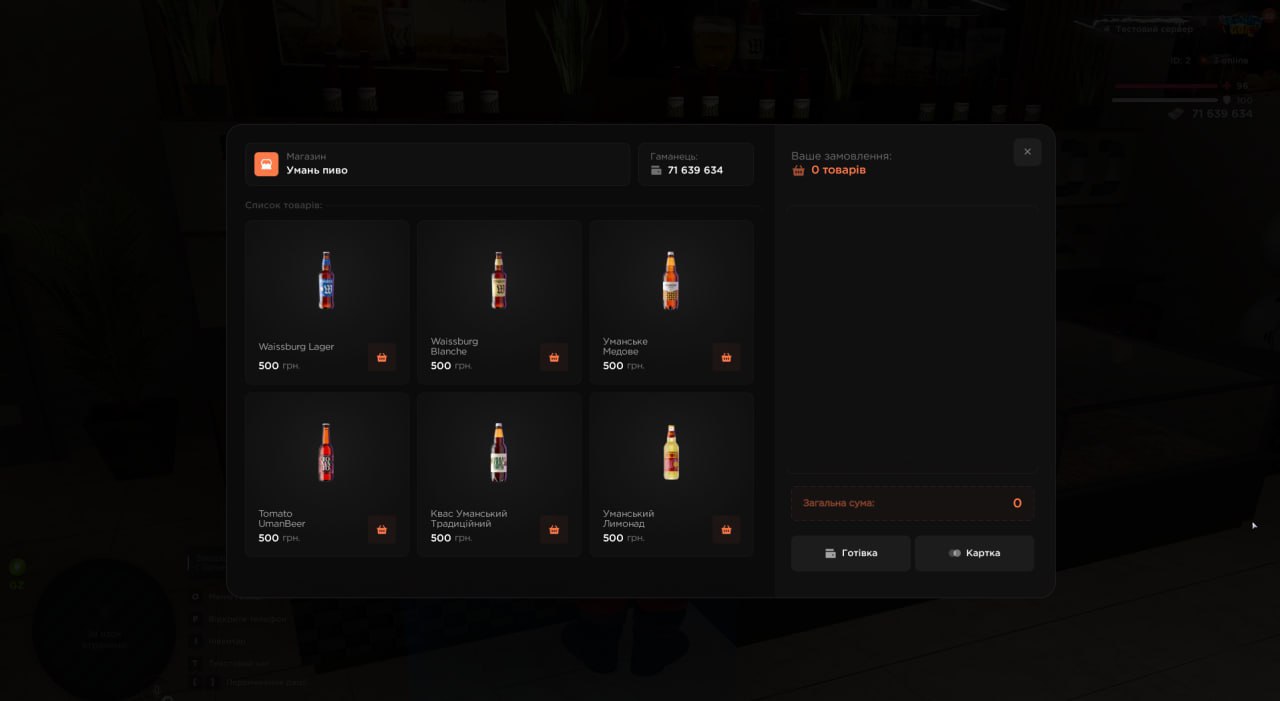Viewport: 1280px width, 701px height.
Task: Close the shop window with the X
Action: coord(1027,152)
